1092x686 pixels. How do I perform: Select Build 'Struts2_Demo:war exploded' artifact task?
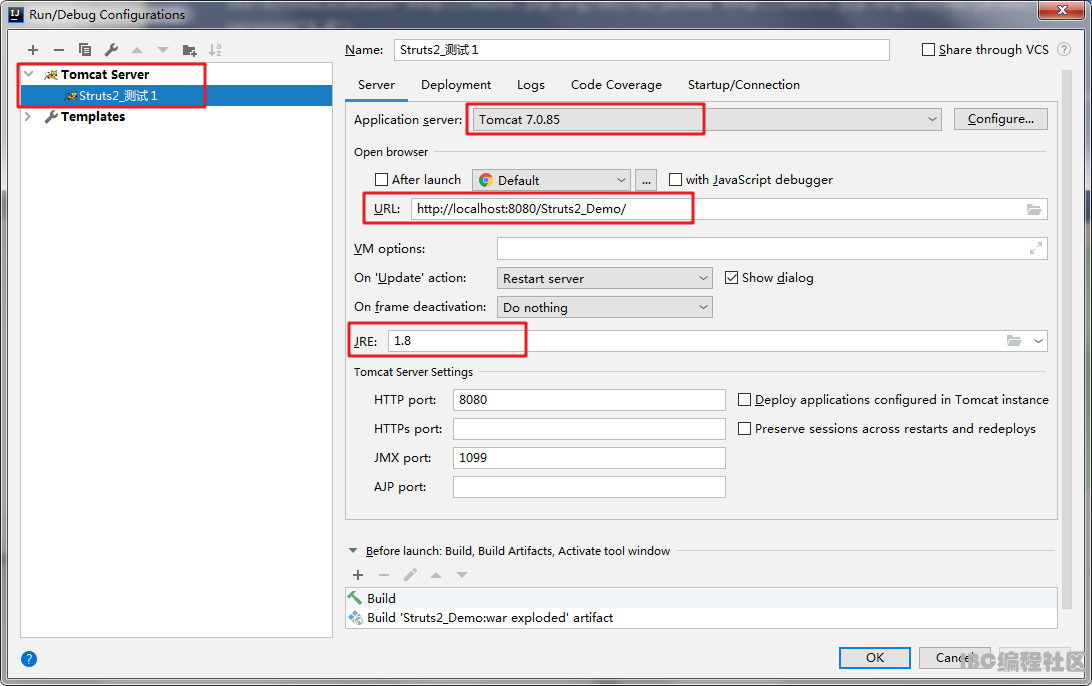(x=701, y=618)
